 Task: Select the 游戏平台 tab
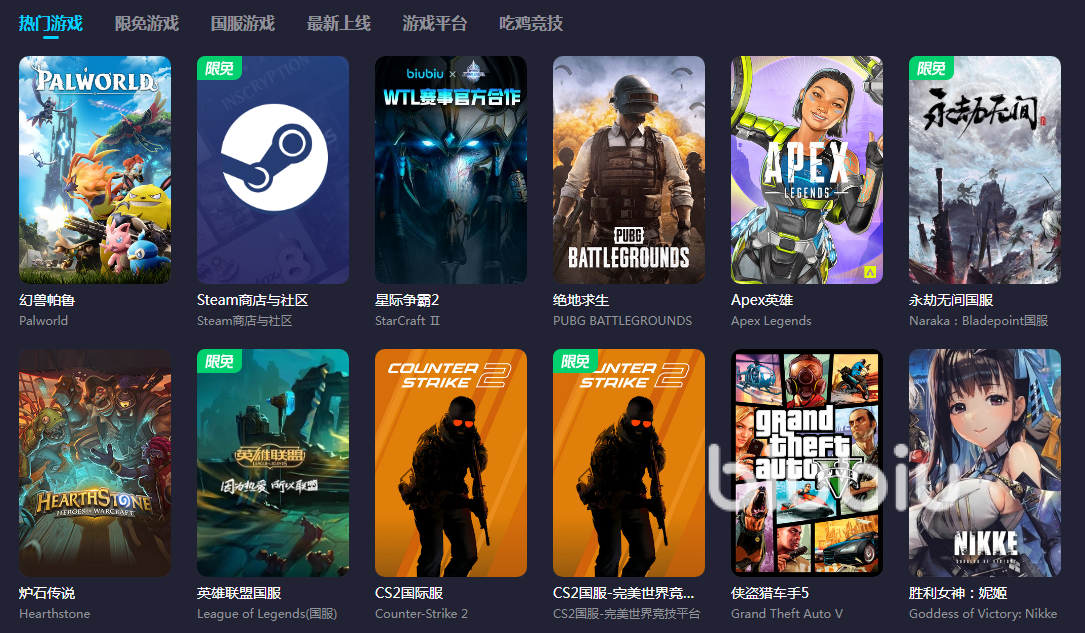point(435,23)
